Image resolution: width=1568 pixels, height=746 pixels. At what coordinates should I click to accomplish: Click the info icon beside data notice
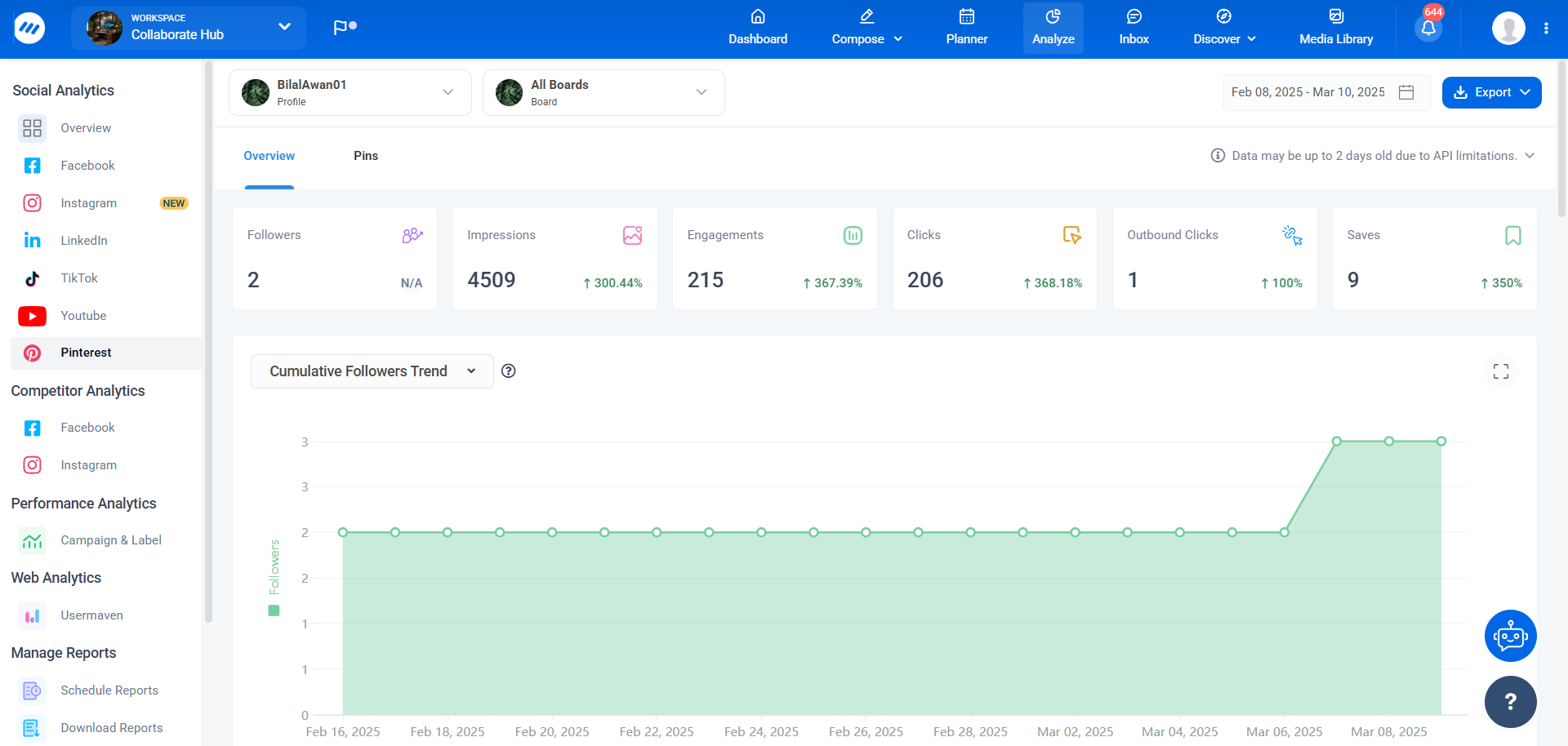(1218, 156)
